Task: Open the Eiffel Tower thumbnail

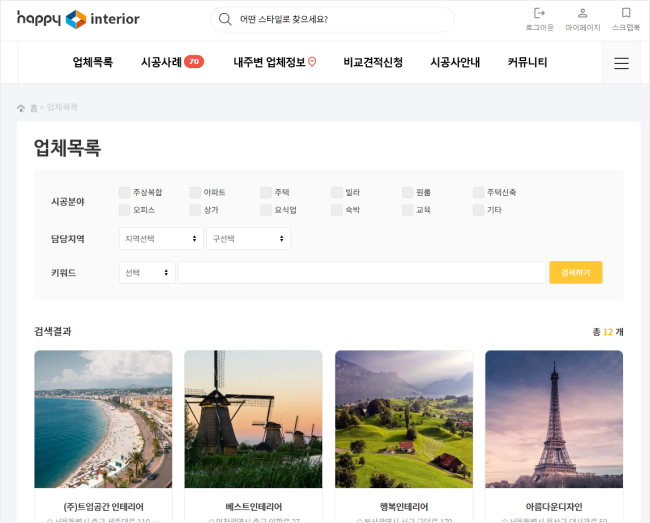Action: [554, 419]
